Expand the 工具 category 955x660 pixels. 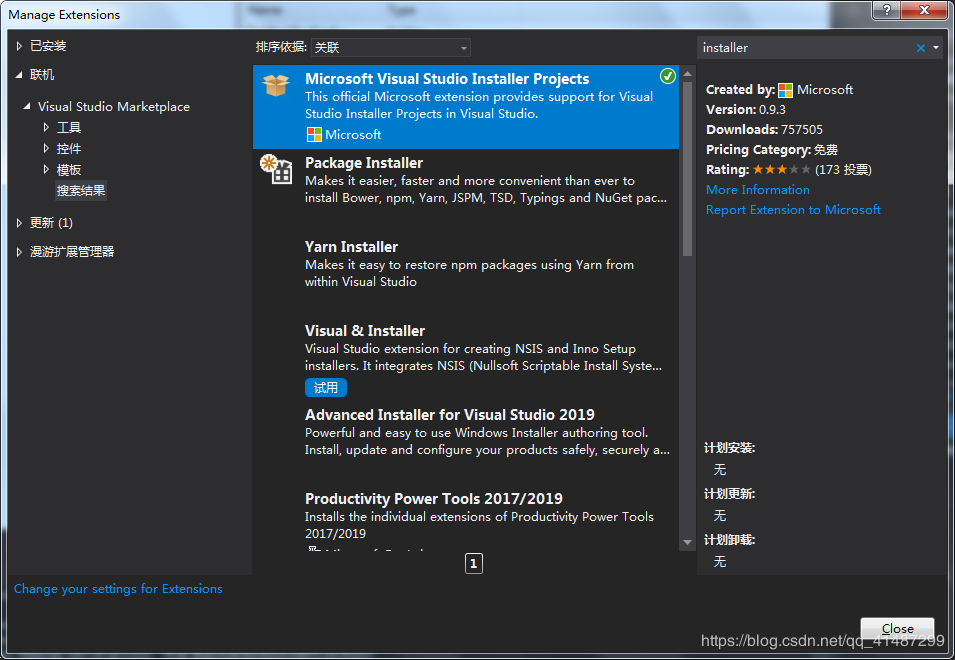tap(46, 127)
